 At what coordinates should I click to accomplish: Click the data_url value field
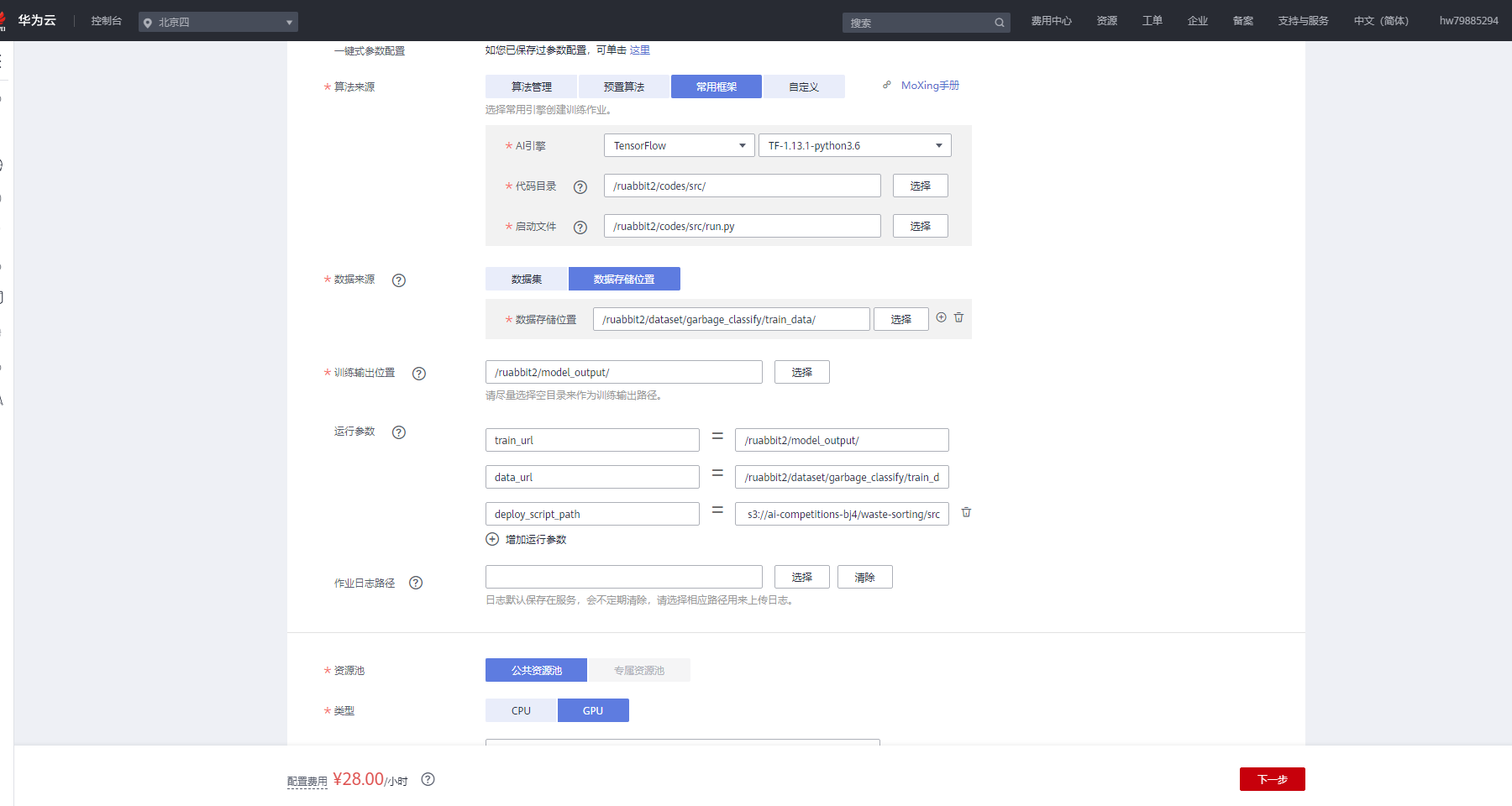pyautogui.click(x=842, y=477)
